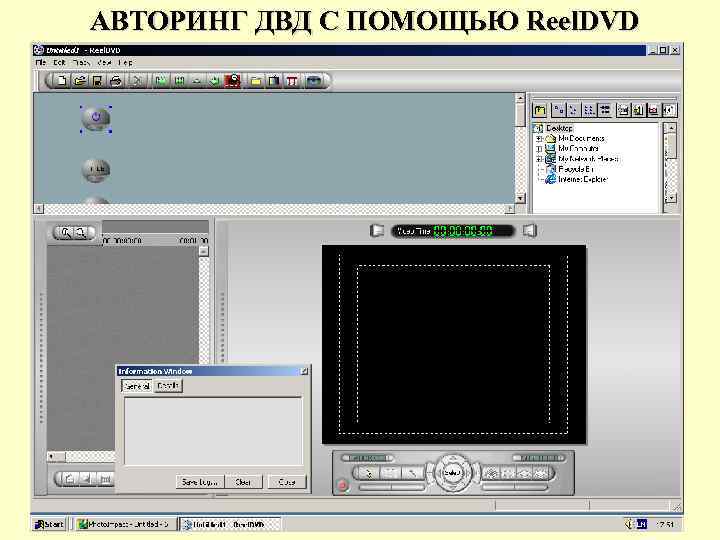Click the TV monitor toolbar icon
The image size is (720, 540).
(274, 81)
